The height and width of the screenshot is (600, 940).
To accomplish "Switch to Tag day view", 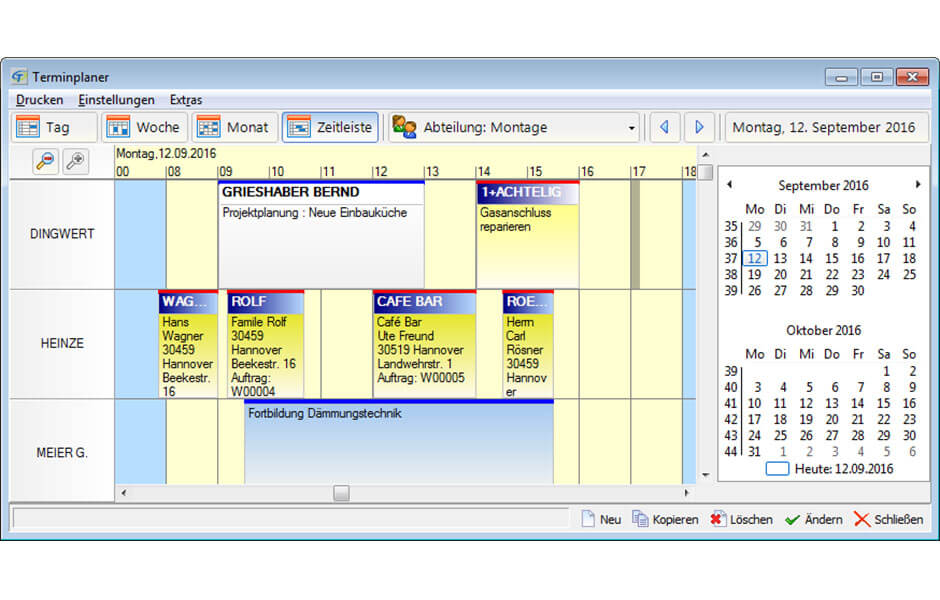I will coord(55,127).
